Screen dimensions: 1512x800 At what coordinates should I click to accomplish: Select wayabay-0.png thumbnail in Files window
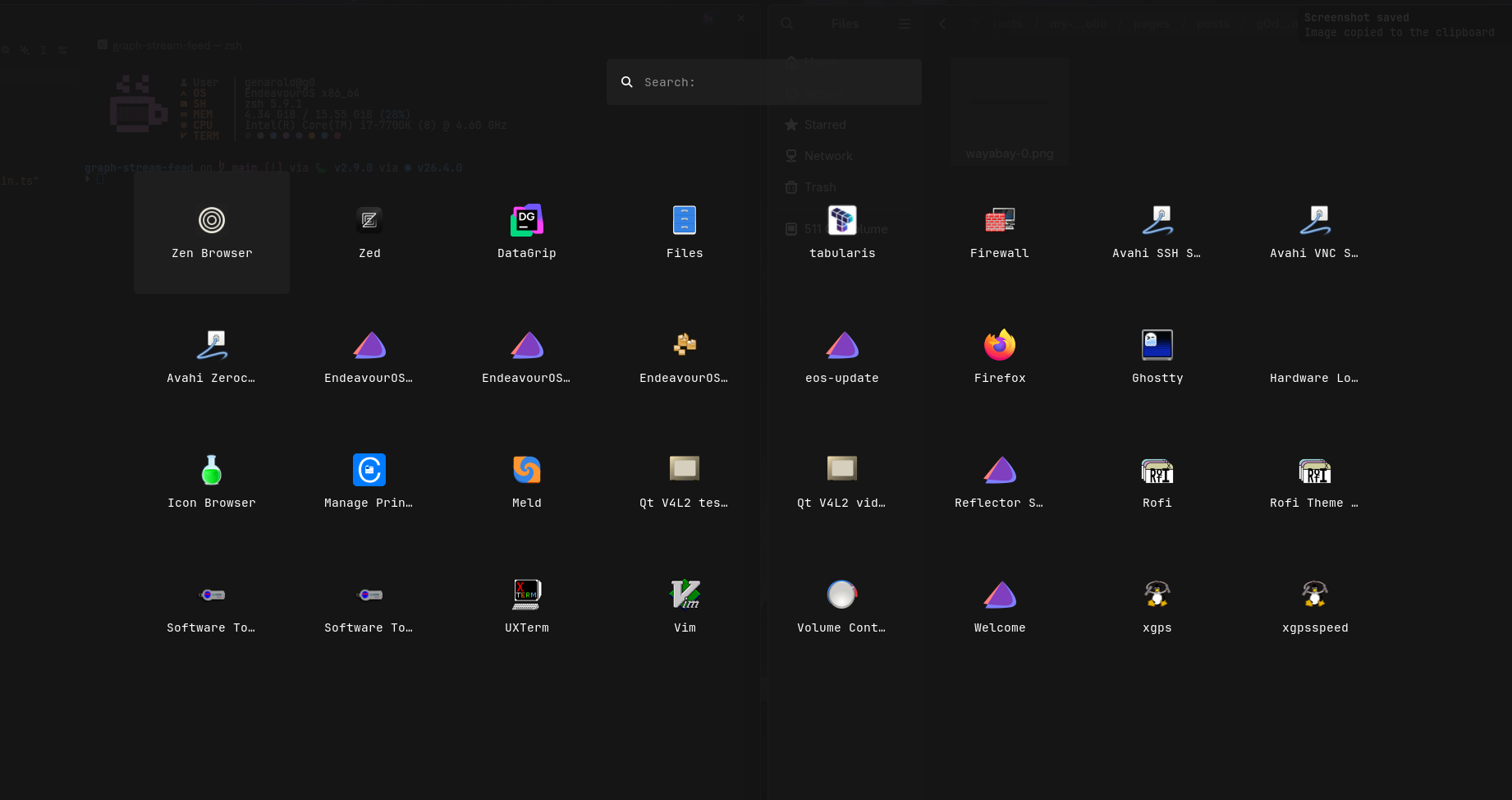(1010, 112)
